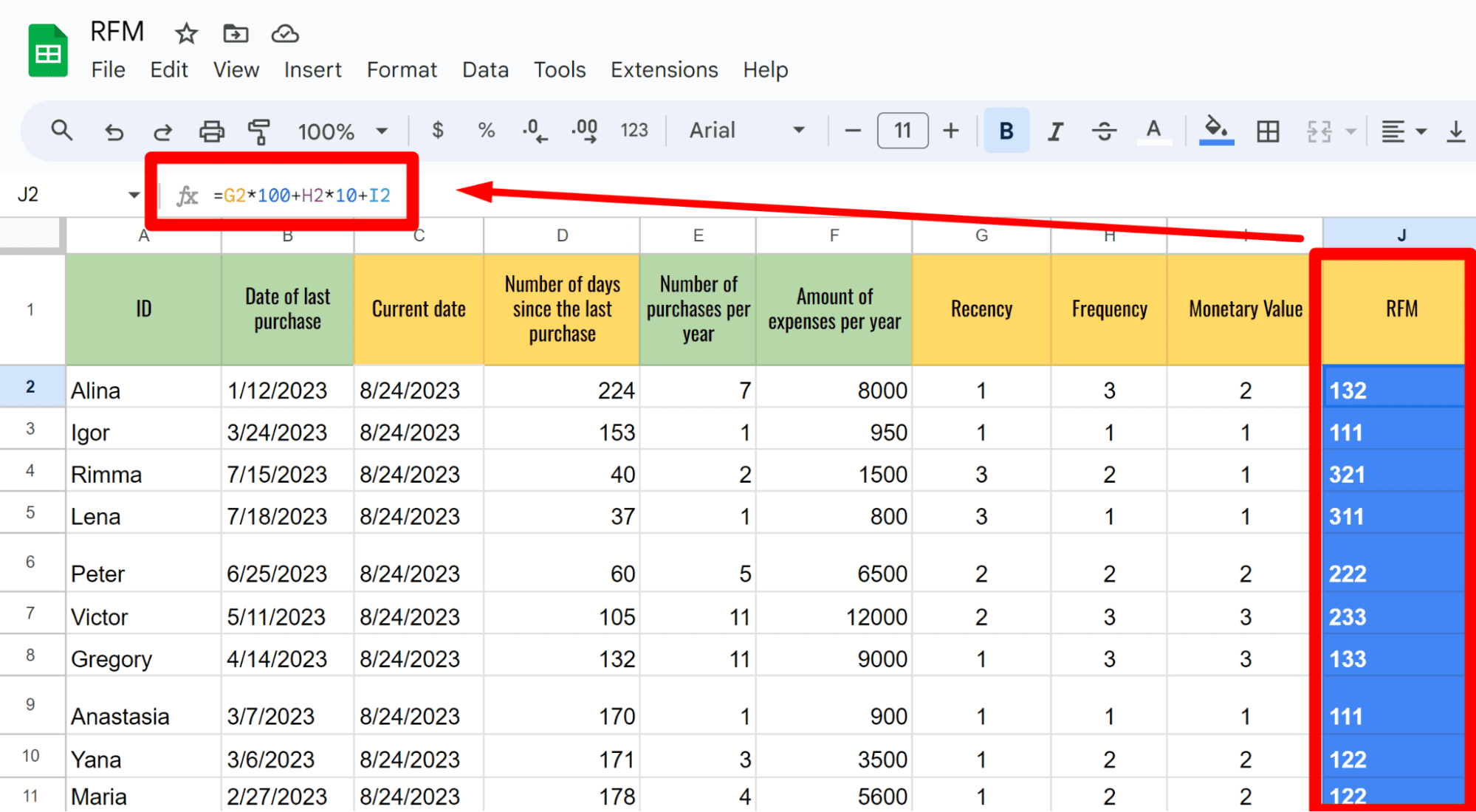Expand the merge cells dropdown arrow
Viewport: 1476px width, 812px height.
pos(1351,131)
